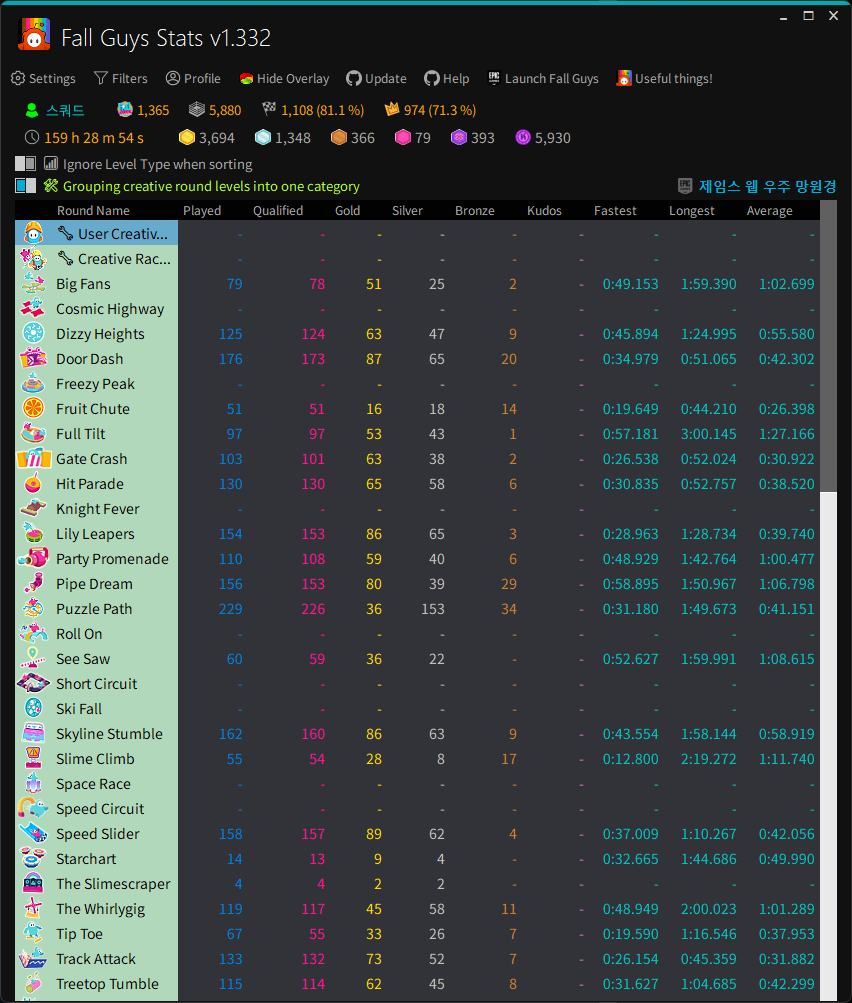Screen dimensions: 852x1003
Task: Click the rounds count 5,880 stat
Action: click(215, 110)
